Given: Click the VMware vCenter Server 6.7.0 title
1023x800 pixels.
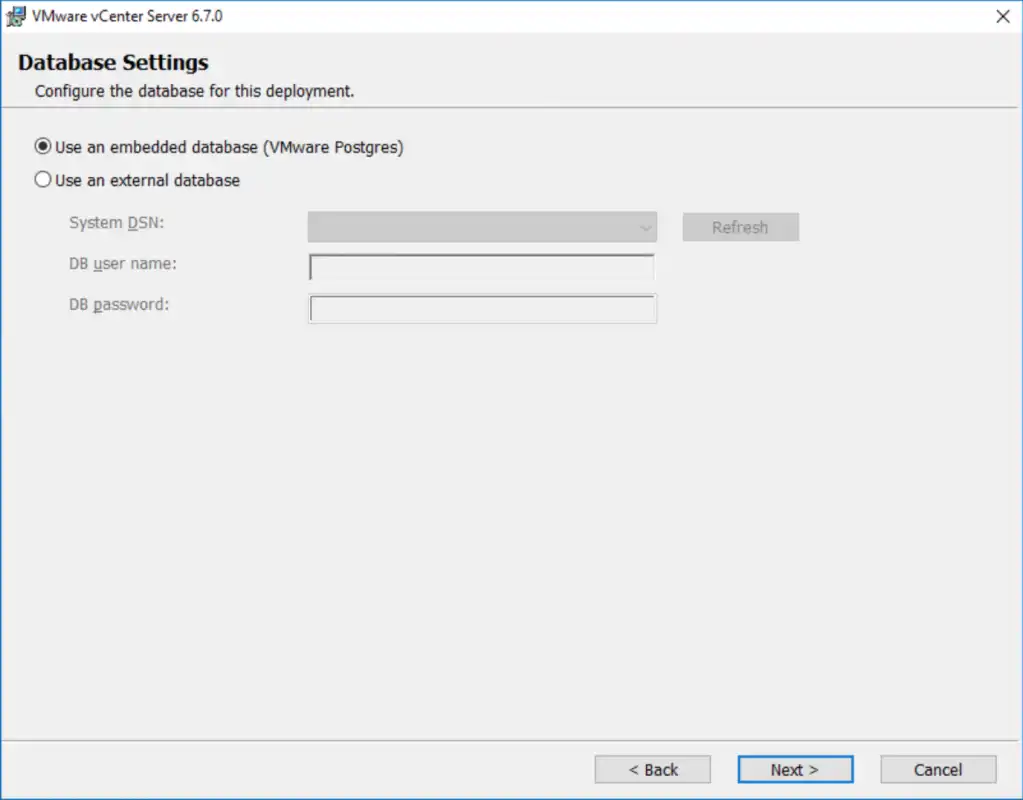Looking at the screenshot, I should 127,16.
